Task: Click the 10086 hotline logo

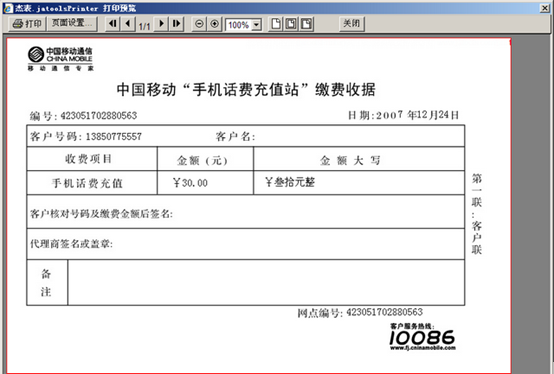Action: point(423,337)
